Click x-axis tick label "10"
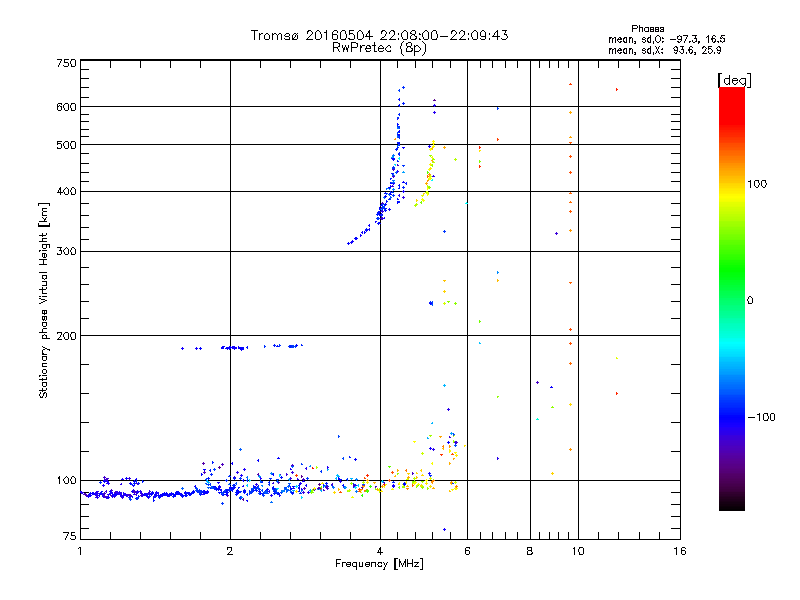 pos(578,551)
